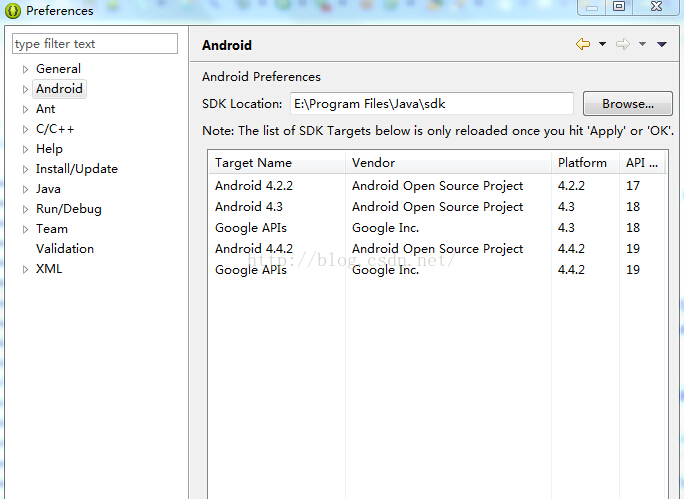This screenshot has width=684, height=499.
Task: Expand the Ant tree node
Action: 25,109
